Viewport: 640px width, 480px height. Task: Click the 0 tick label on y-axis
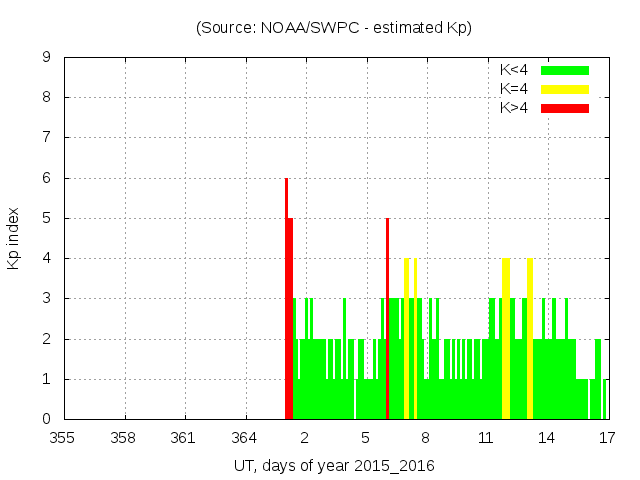point(47,419)
